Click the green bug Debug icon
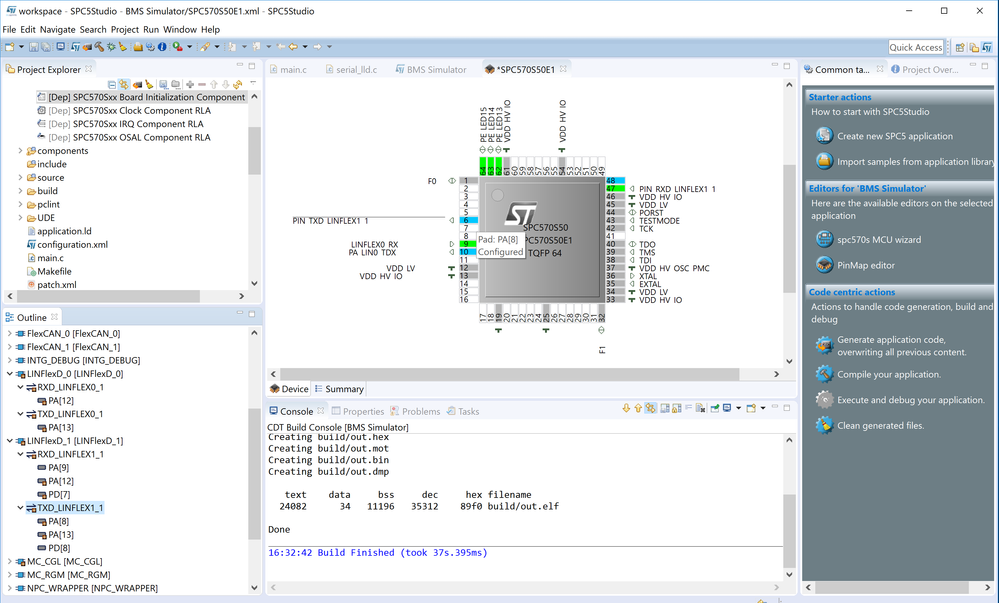 tap(111, 47)
